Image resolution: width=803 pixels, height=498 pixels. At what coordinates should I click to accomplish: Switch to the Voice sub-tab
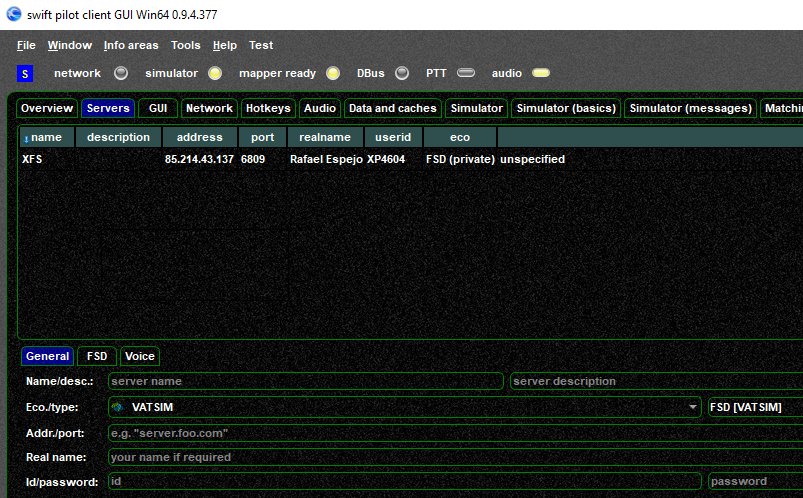(x=140, y=356)
